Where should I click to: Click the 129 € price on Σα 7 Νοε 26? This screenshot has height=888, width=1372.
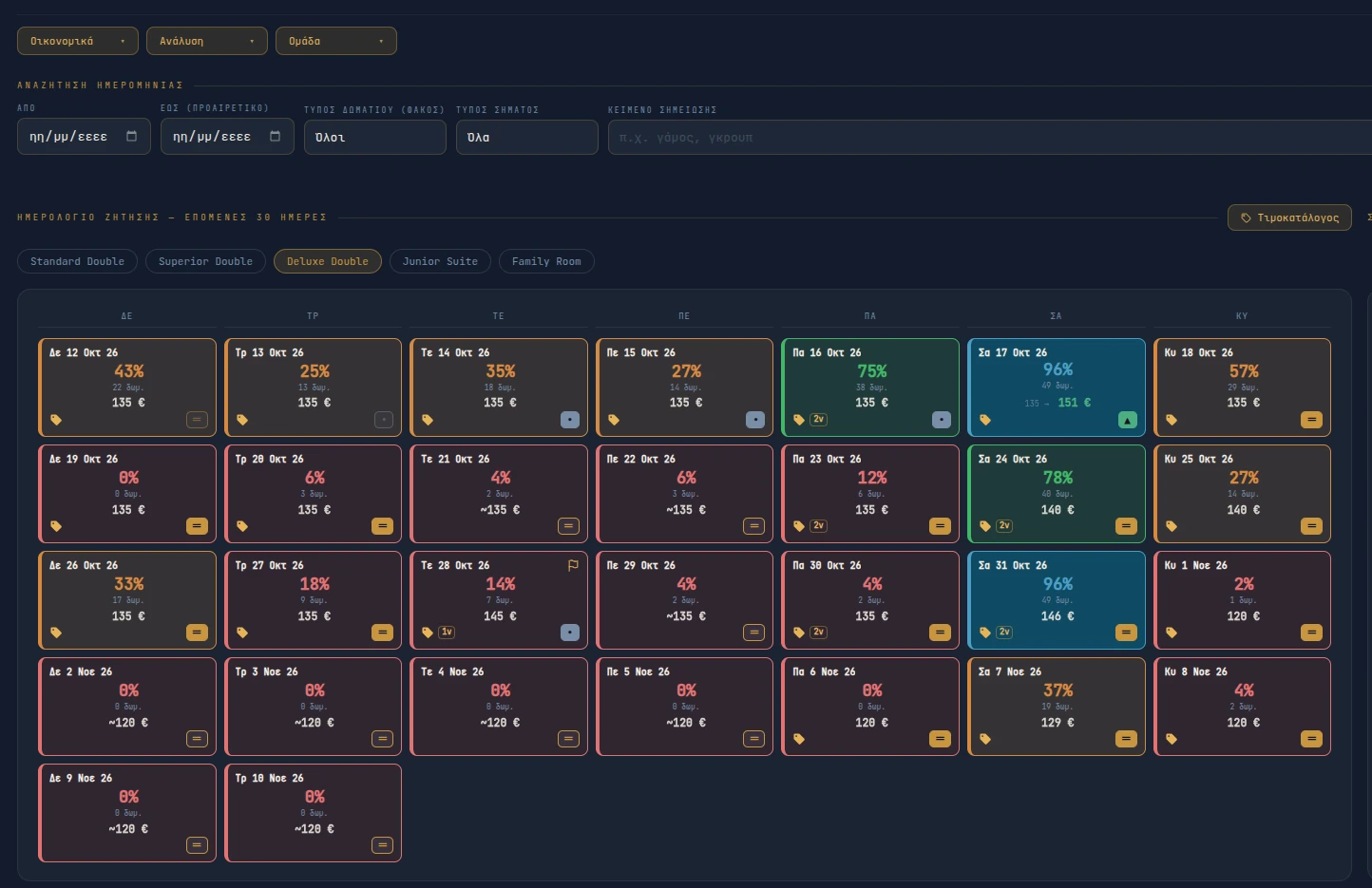point(1058,723)
